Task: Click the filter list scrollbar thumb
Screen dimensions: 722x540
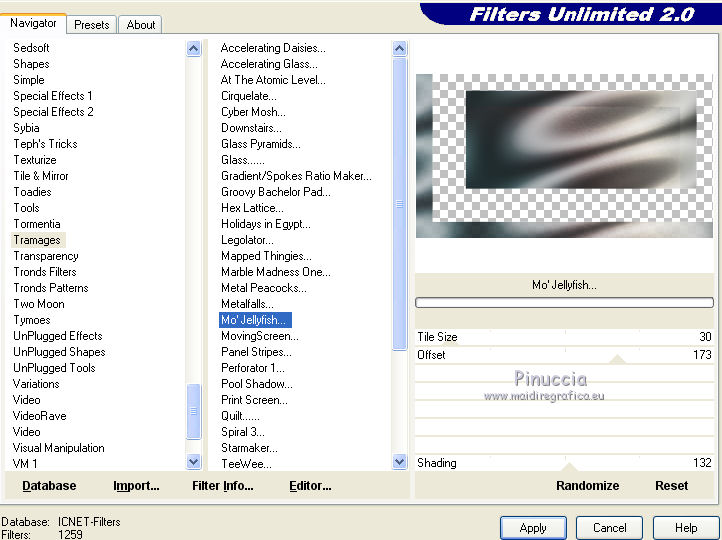Action: 400,204
